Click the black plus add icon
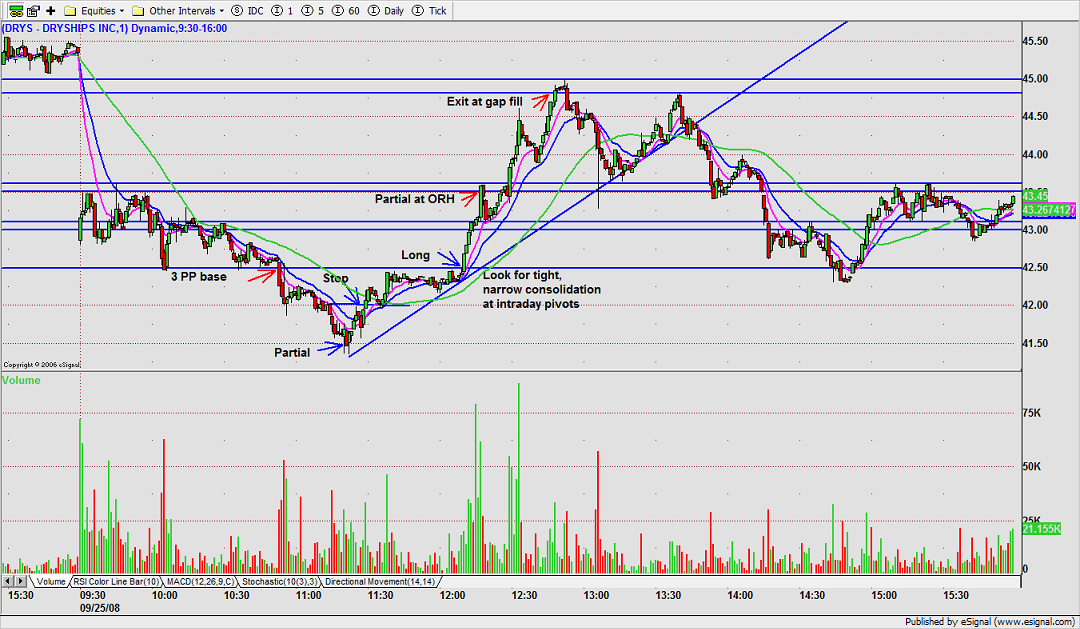The height and width of the screenshot is (629, 1080). [50, 10]
